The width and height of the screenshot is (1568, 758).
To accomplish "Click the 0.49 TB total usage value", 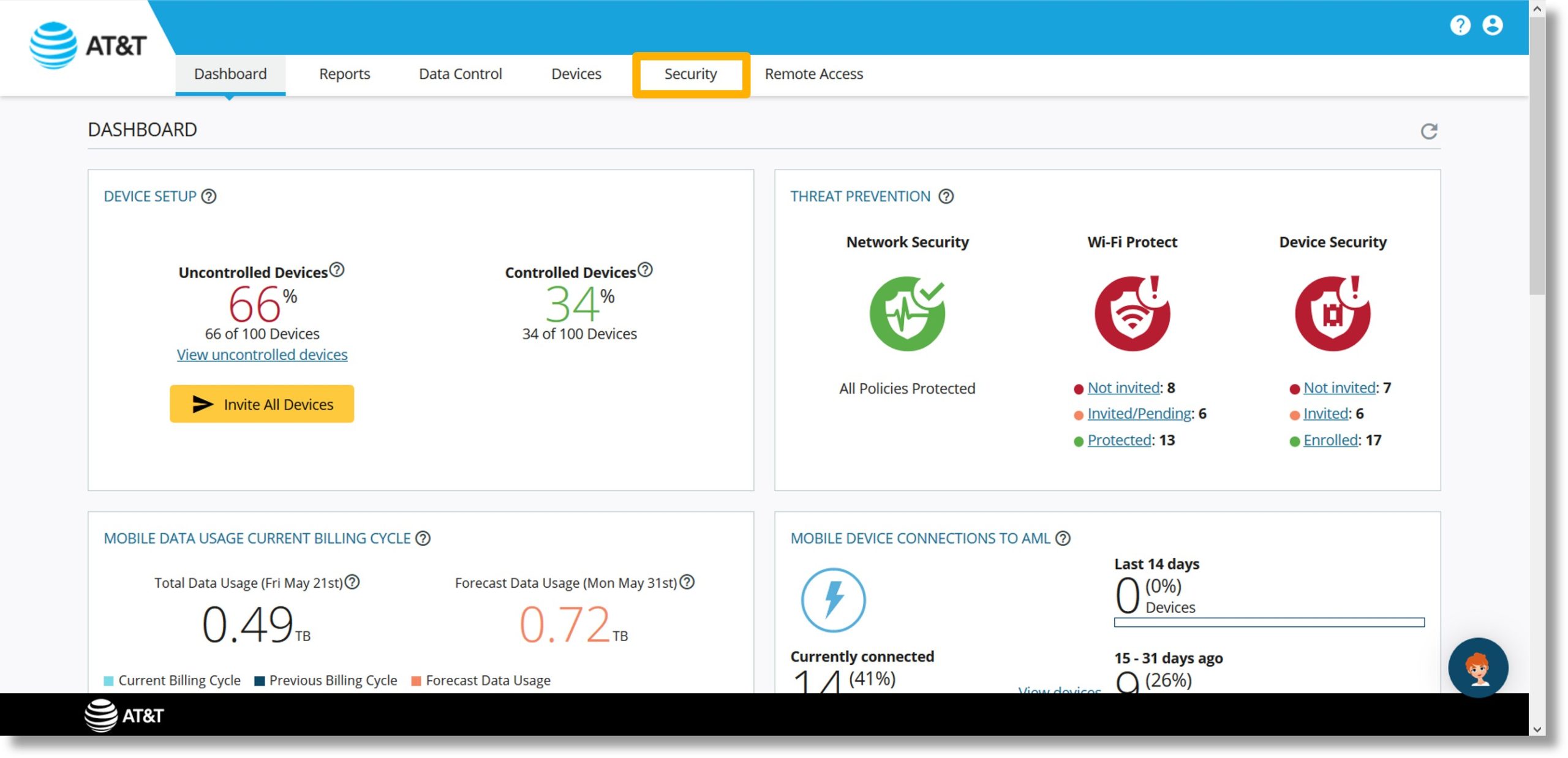I will tap(256, 625).
